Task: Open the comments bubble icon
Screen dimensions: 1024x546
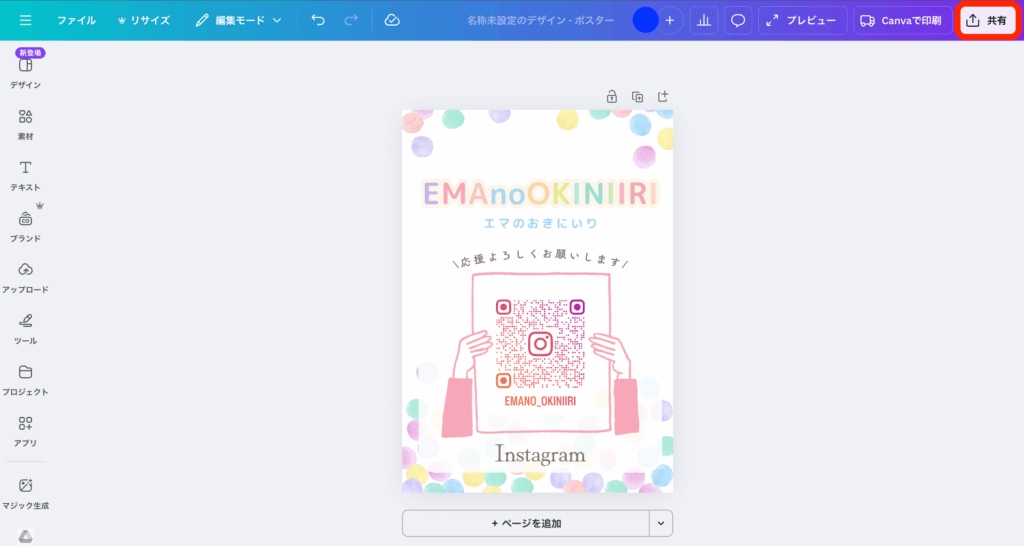Action: point(738,20)
